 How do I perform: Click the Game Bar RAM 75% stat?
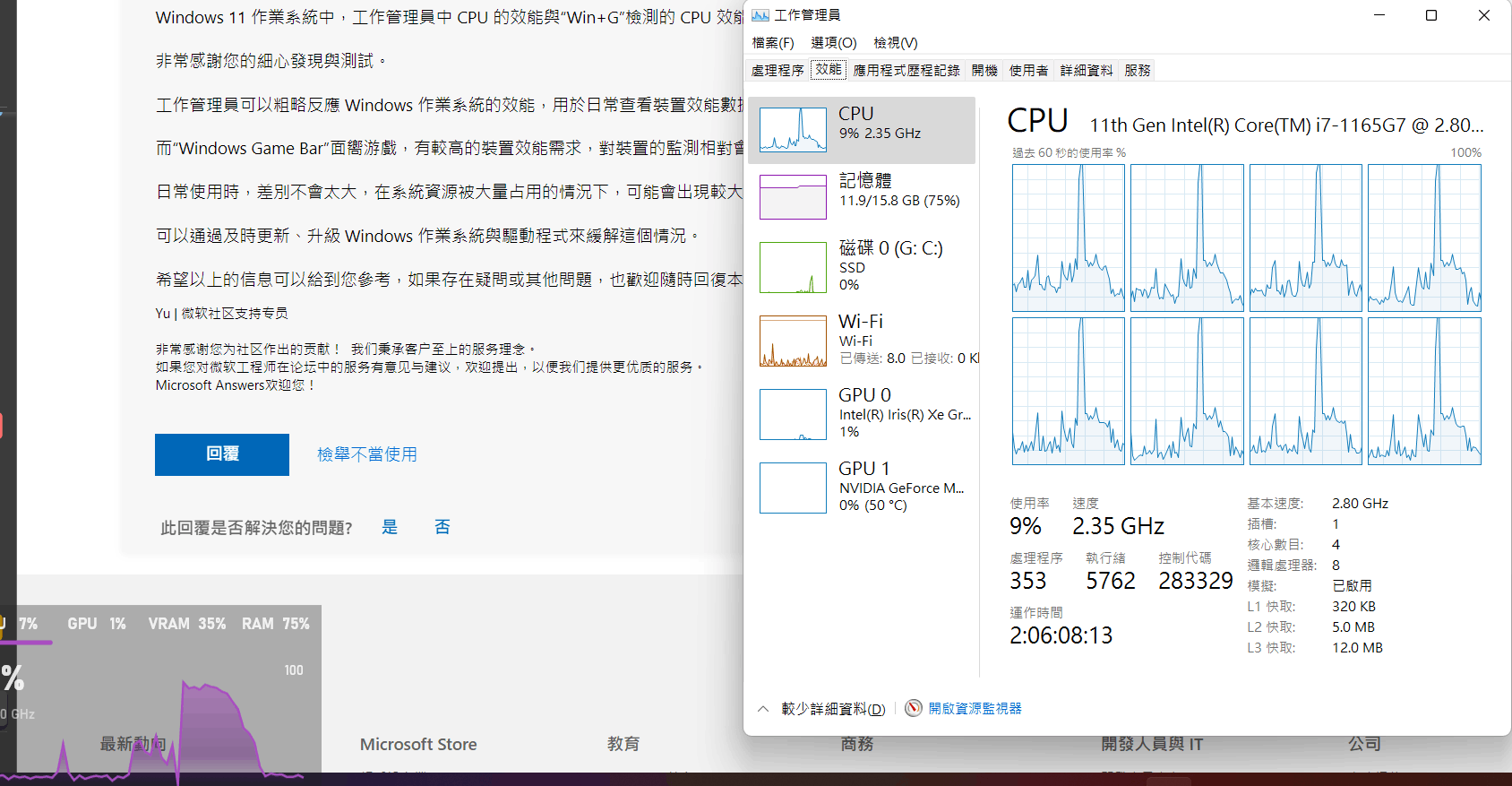tap(275, 624)
